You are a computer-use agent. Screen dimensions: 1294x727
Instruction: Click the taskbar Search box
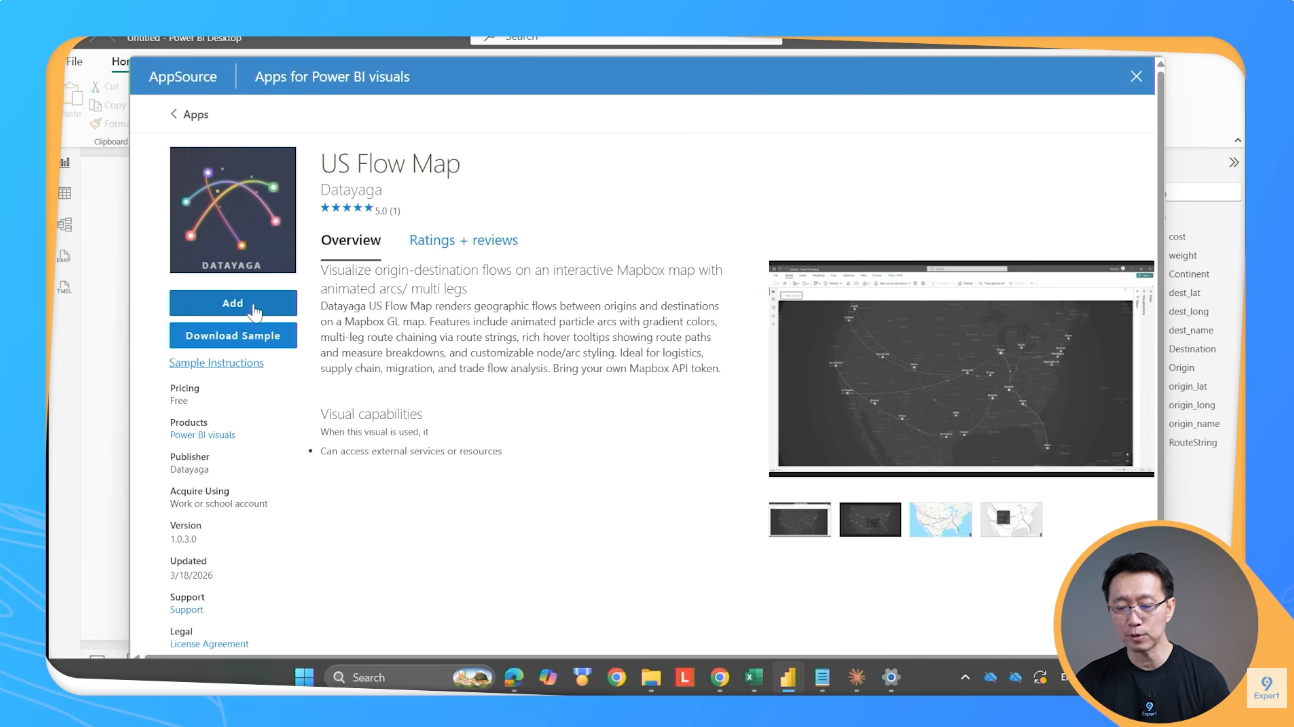pyautogui.click(x=410, y=677)
